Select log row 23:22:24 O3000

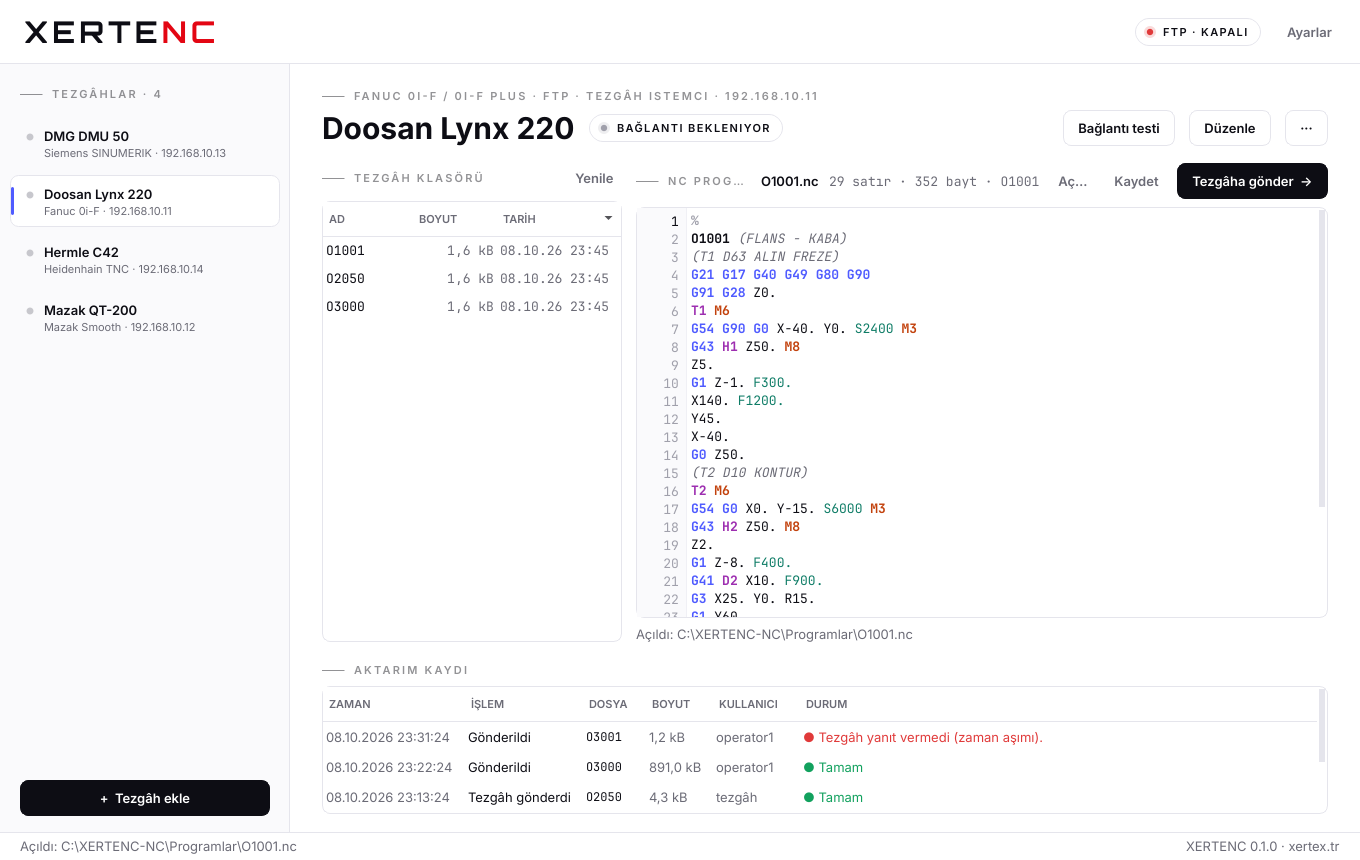tap(820, 767)
